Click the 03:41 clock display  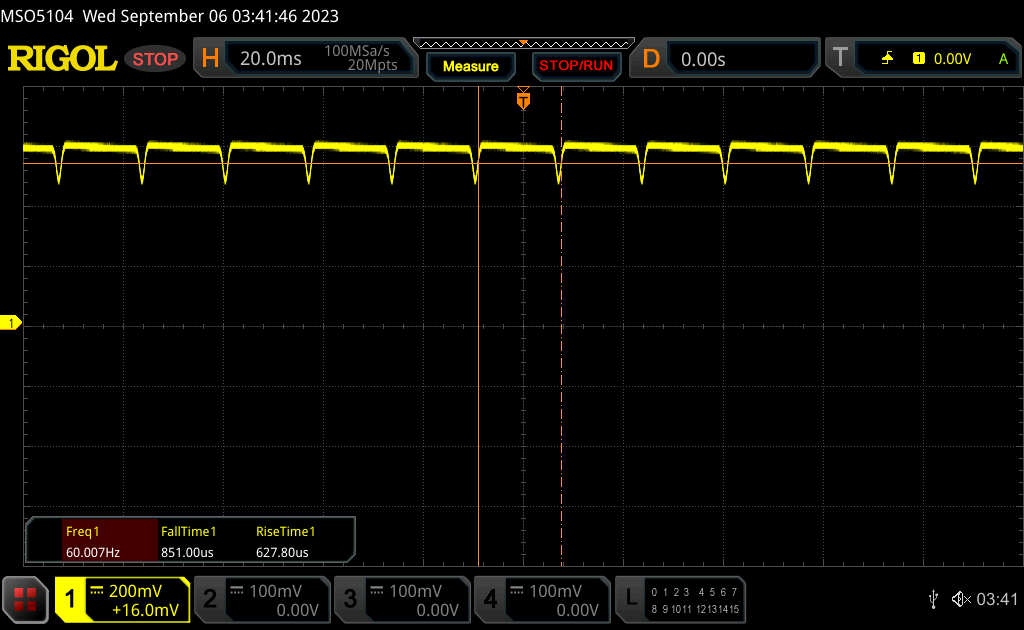tap(997, 599)
